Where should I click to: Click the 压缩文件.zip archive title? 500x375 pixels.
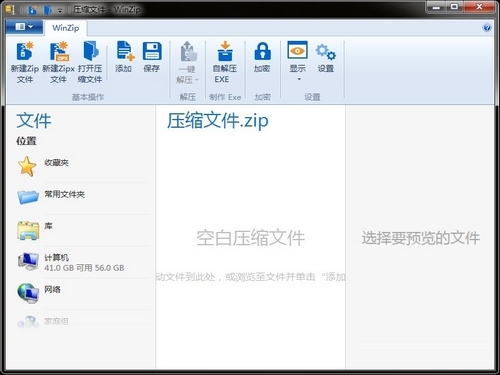[x=218, y=120]
